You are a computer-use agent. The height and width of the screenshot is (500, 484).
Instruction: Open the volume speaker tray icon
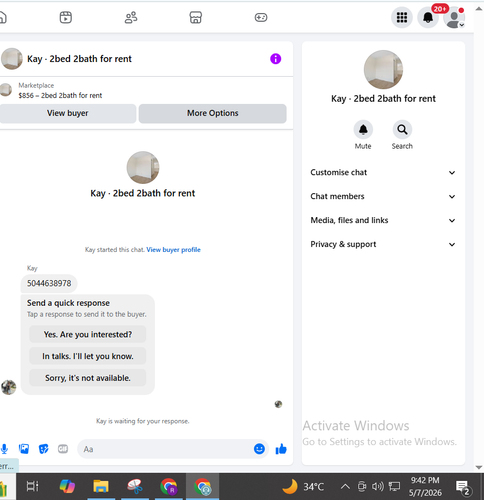tap(378, 487)
